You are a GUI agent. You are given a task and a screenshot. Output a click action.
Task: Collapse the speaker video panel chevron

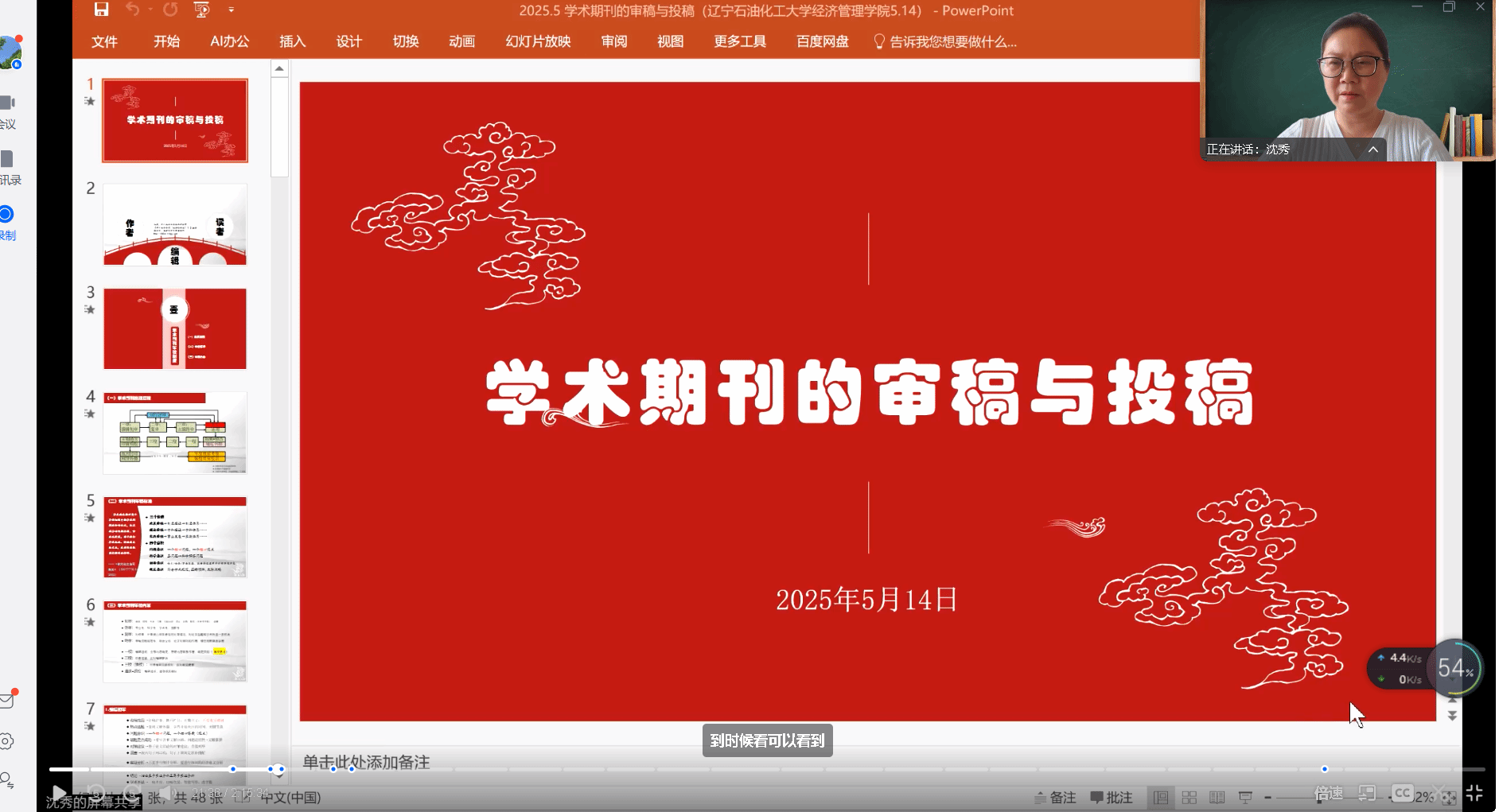click(x=1372, y=150)
